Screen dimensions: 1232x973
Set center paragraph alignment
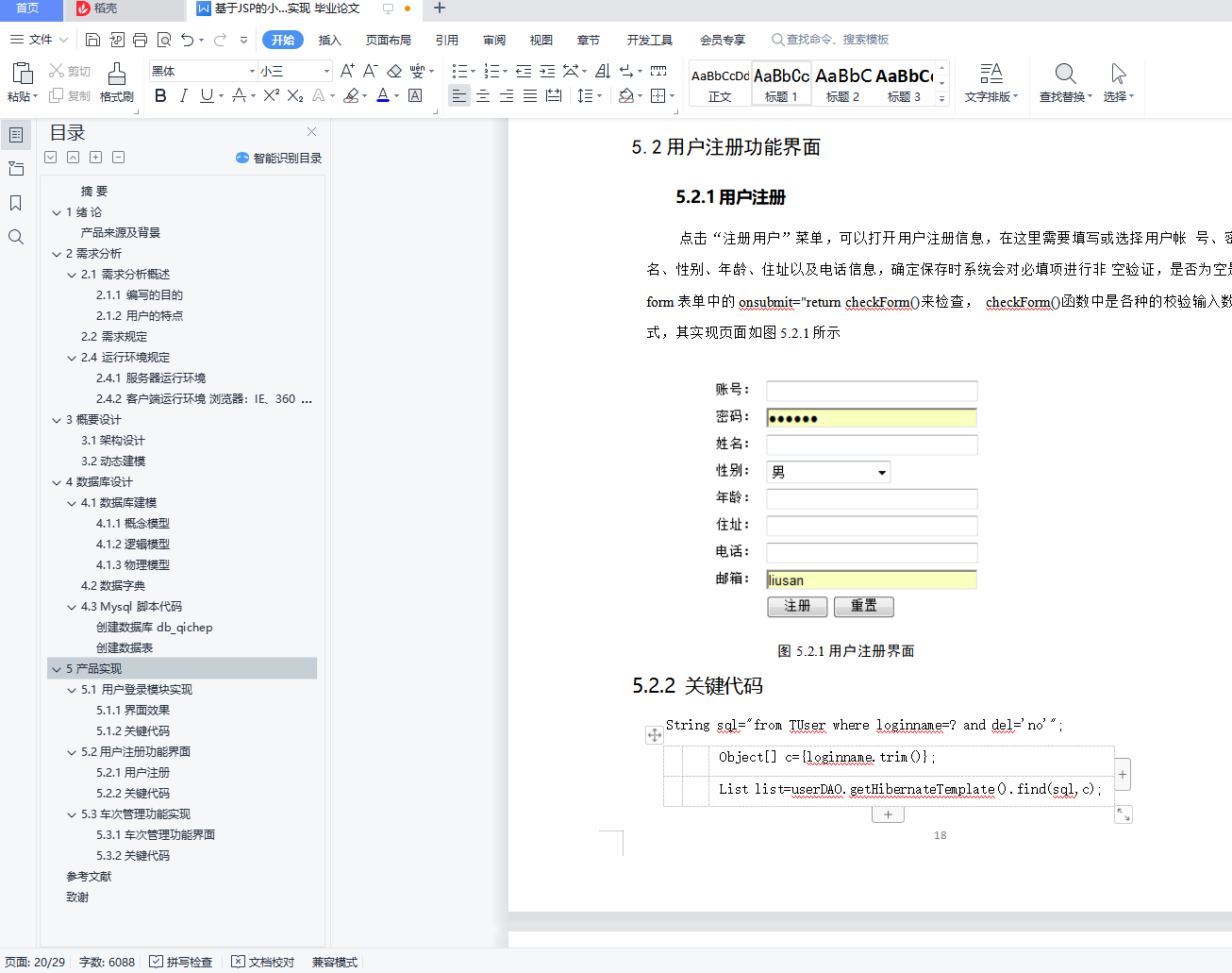tap(483, 95)
